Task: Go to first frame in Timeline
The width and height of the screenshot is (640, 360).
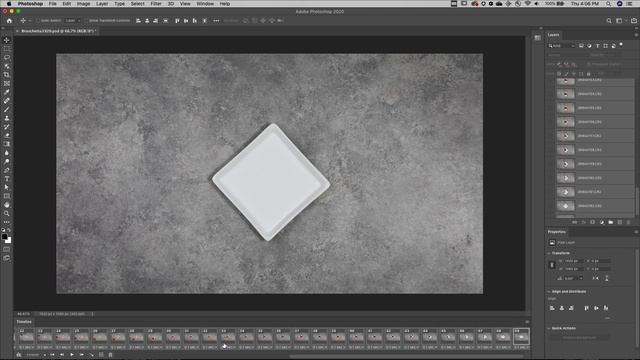Action: click(52, 355)
